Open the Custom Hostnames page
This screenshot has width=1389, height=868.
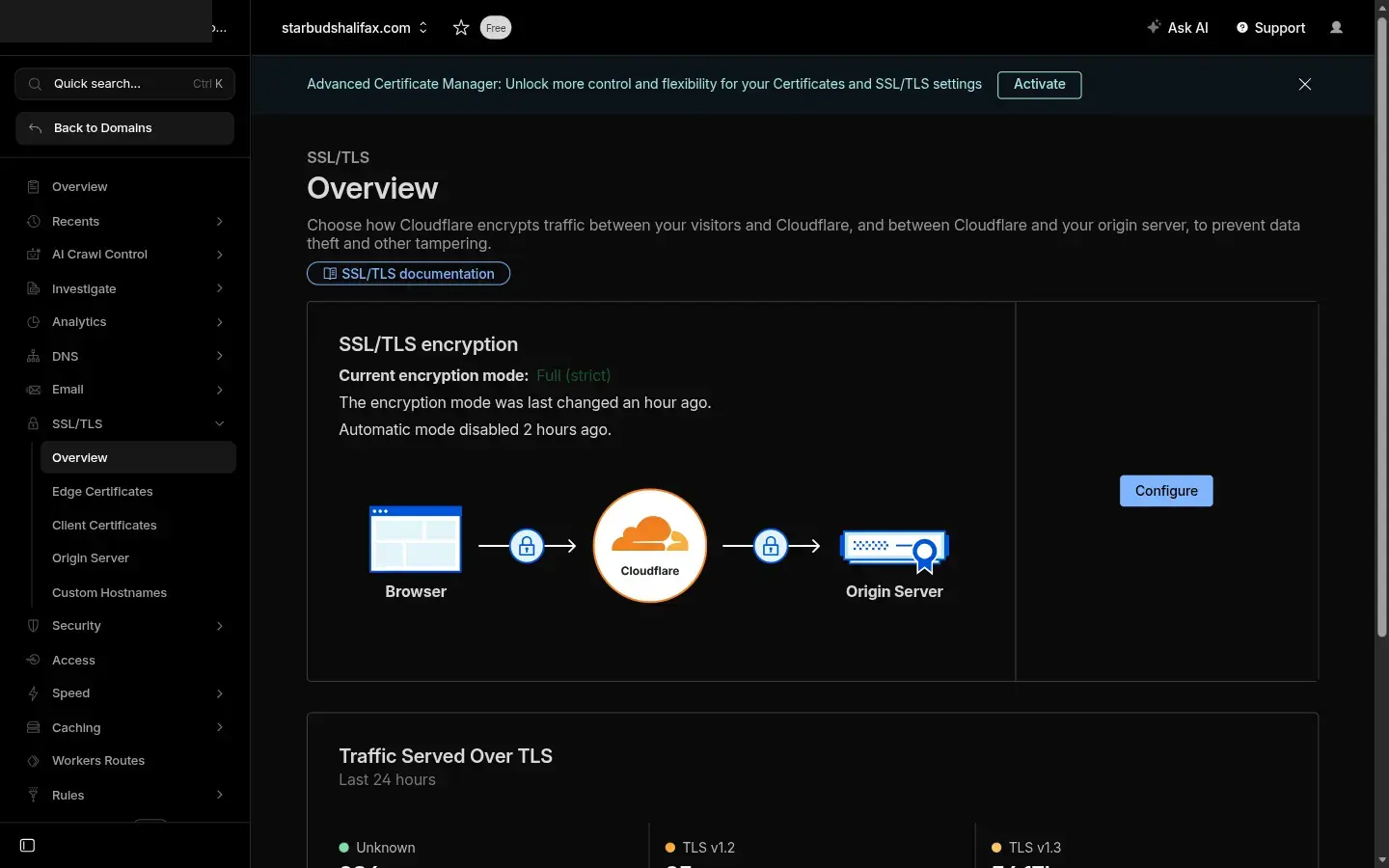109,592
